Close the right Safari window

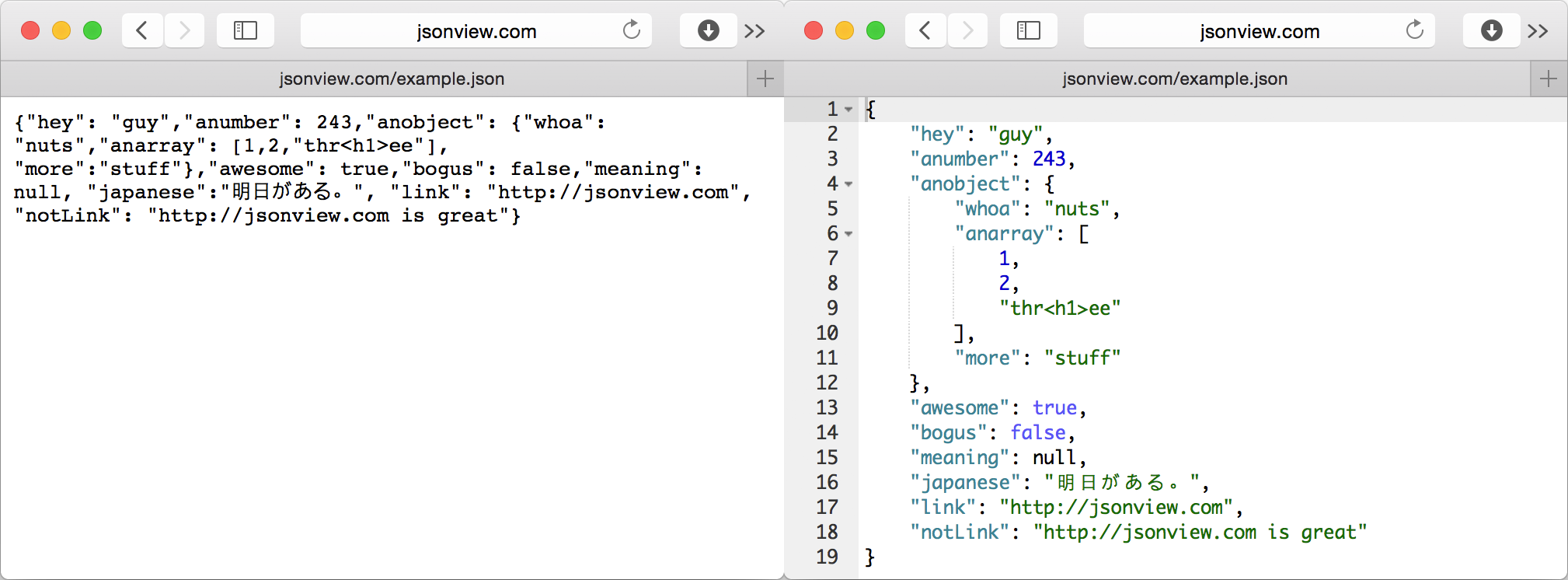(814, 30)
